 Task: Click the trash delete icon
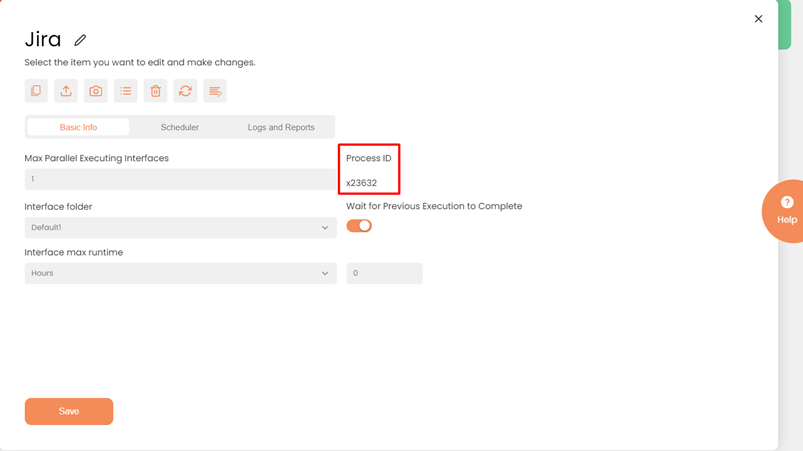155,91
